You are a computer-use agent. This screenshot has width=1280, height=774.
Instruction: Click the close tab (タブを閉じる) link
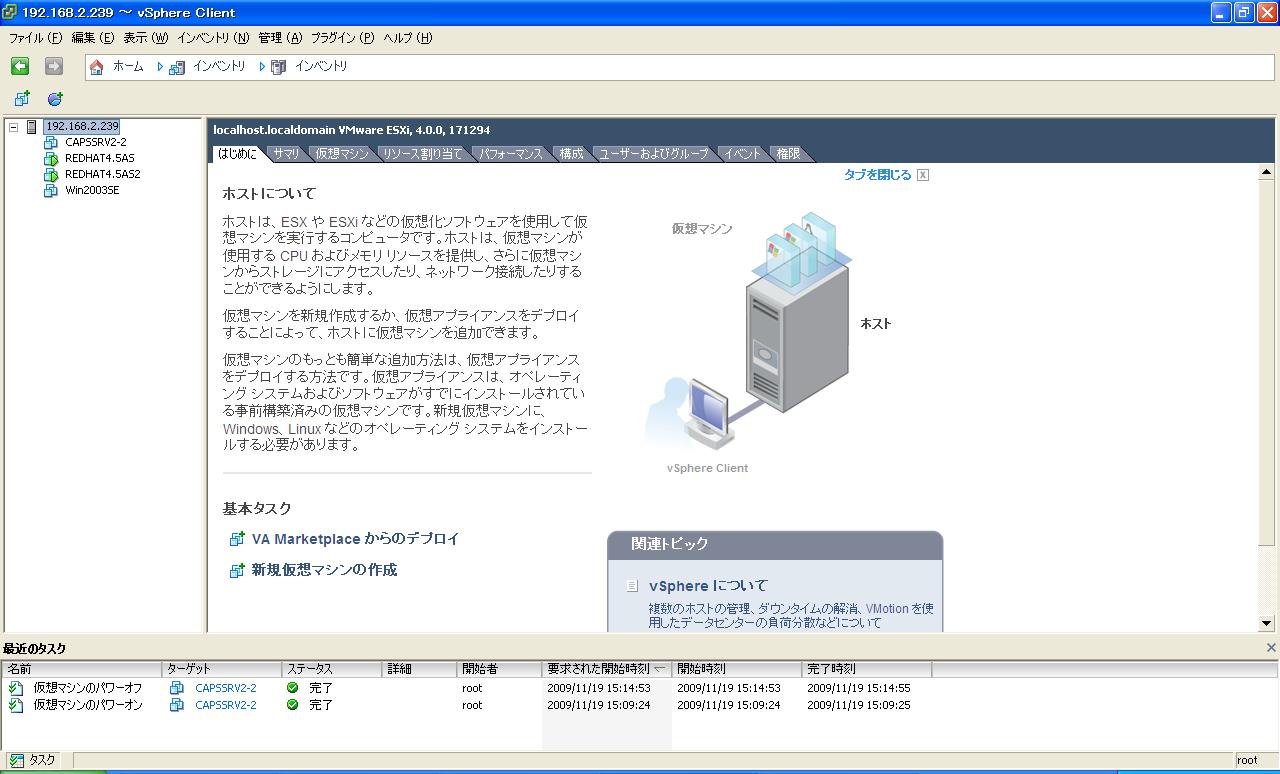[877, 175]
